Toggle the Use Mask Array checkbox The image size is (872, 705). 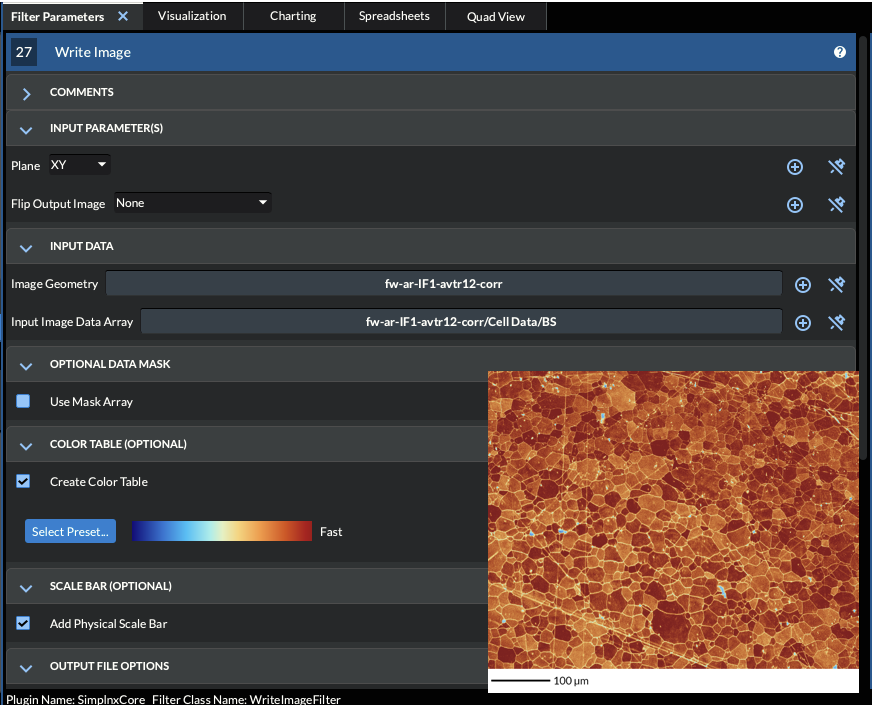[23, 401]
